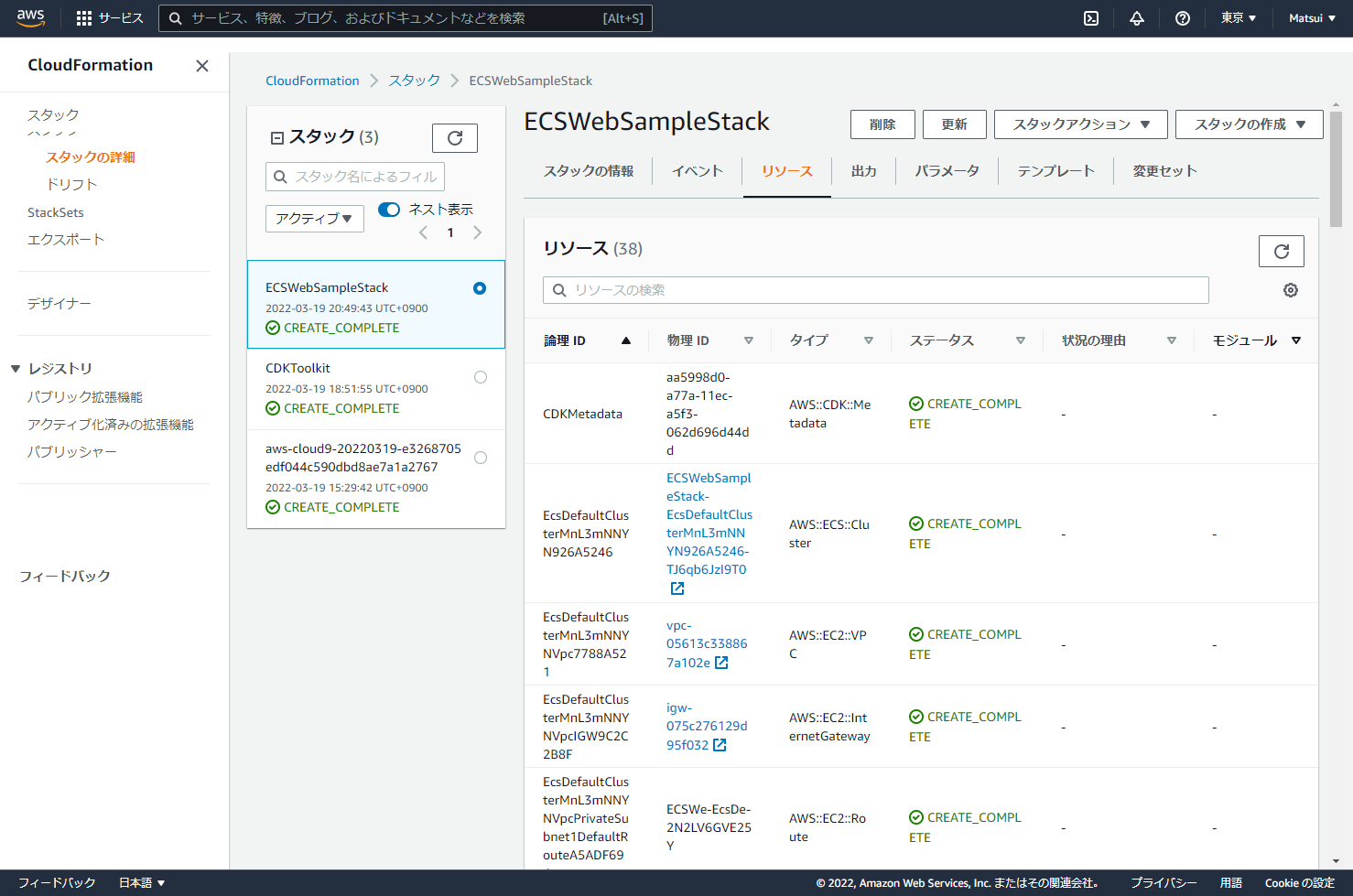Switch to the 出力 tab
The height and width of the screenshot is (896, 1353).
point(864,171)
